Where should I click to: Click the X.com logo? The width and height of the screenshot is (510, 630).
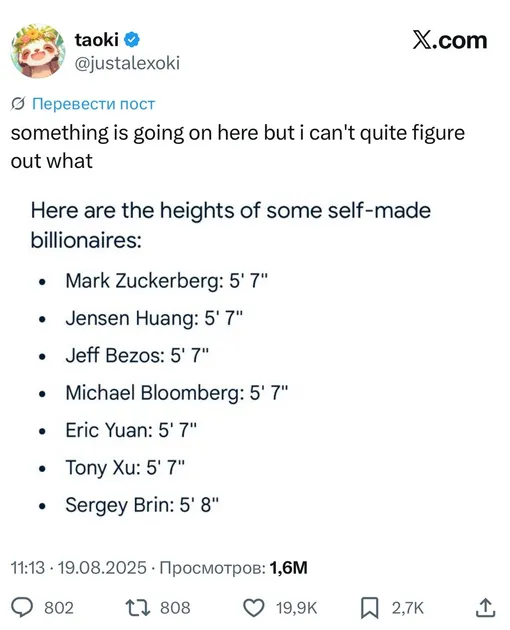tap(450, 40)
